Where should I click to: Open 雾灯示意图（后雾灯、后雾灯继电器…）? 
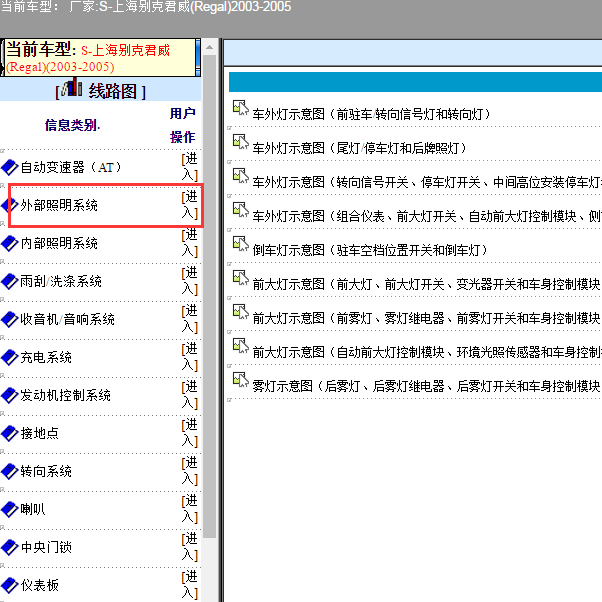pos(427,386)
